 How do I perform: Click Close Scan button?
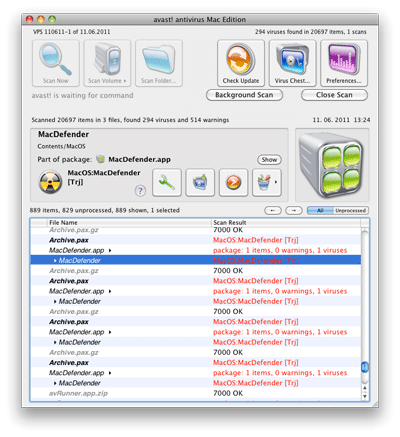[x=334, y=95]
